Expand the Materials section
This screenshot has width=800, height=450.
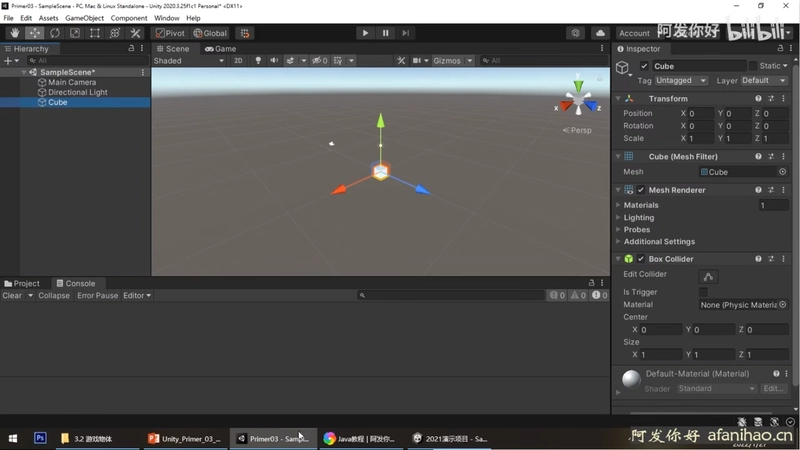[x=641, y=205]
